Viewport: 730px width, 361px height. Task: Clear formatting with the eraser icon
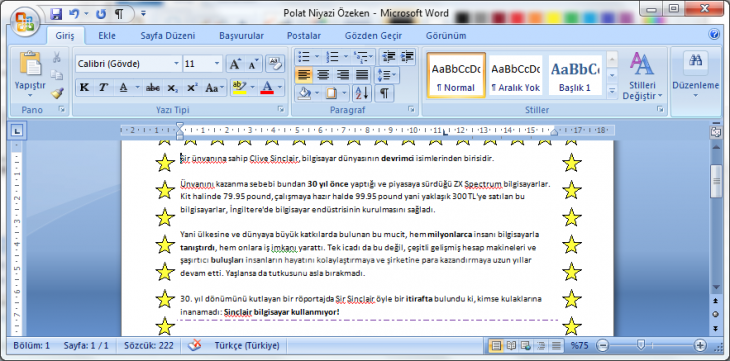pyautogui.click(x=275, y=64)
